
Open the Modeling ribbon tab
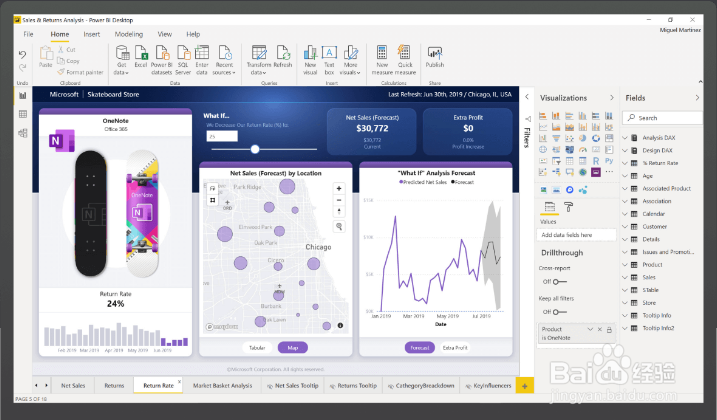click(x=128, y=34)
